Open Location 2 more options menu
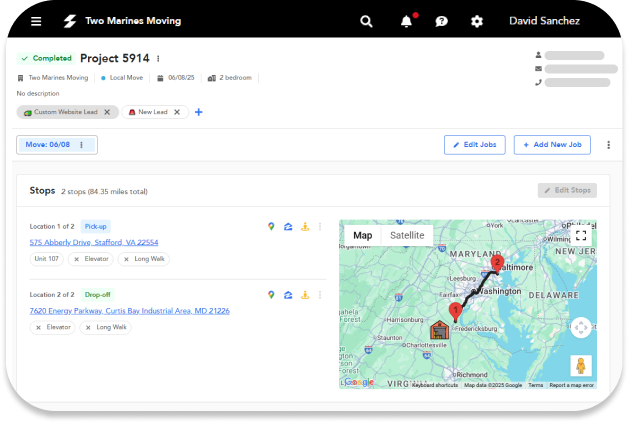Image resolution: width=629 pixels, height=423 pixels. [320, 295]
